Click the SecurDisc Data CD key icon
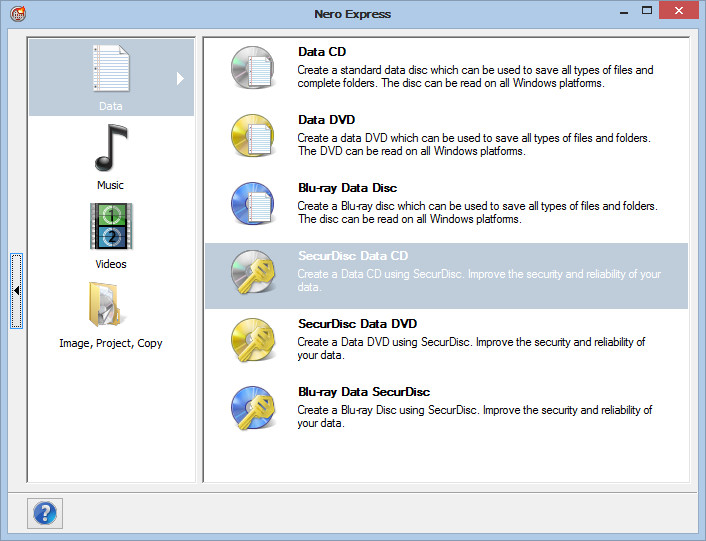The image size is (706, 541). (x=253, y=272)
